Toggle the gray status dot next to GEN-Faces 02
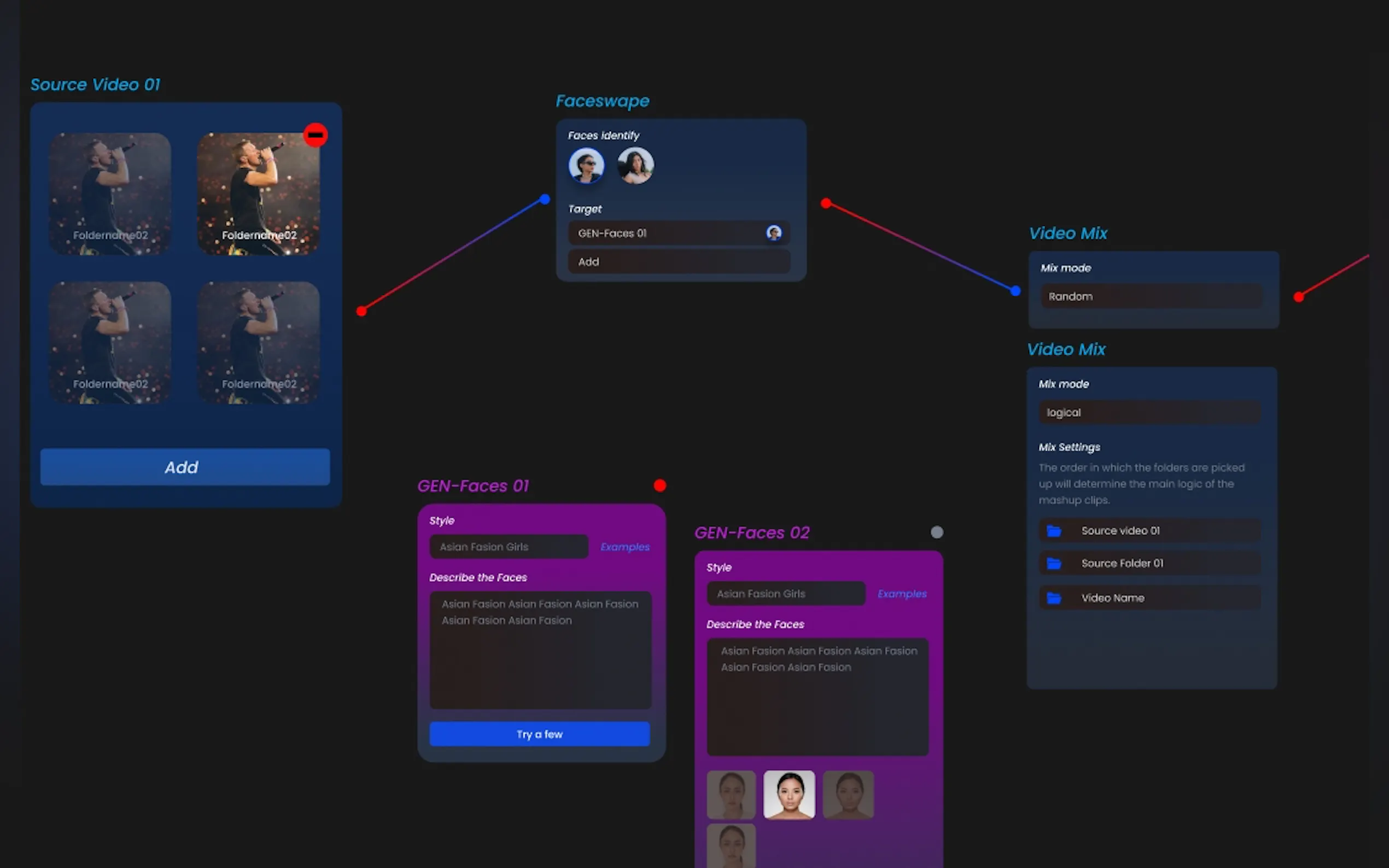Screen dimensions: 1389x868 coord(937,532)
